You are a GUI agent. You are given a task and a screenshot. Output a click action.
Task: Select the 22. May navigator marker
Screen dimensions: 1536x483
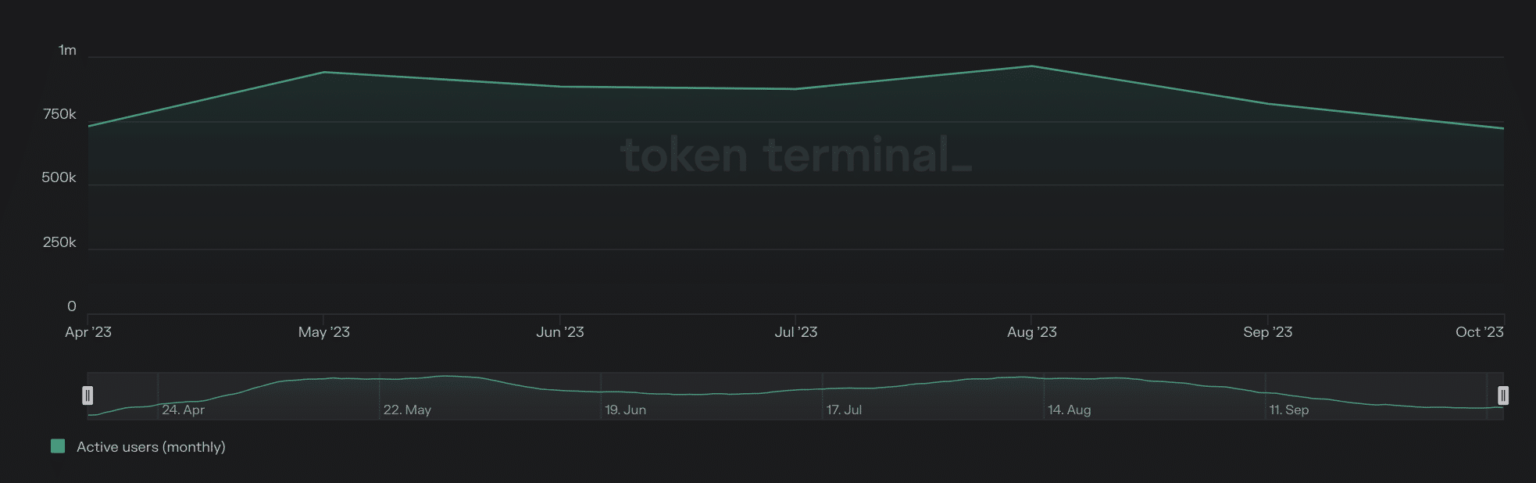click(407, 410)
